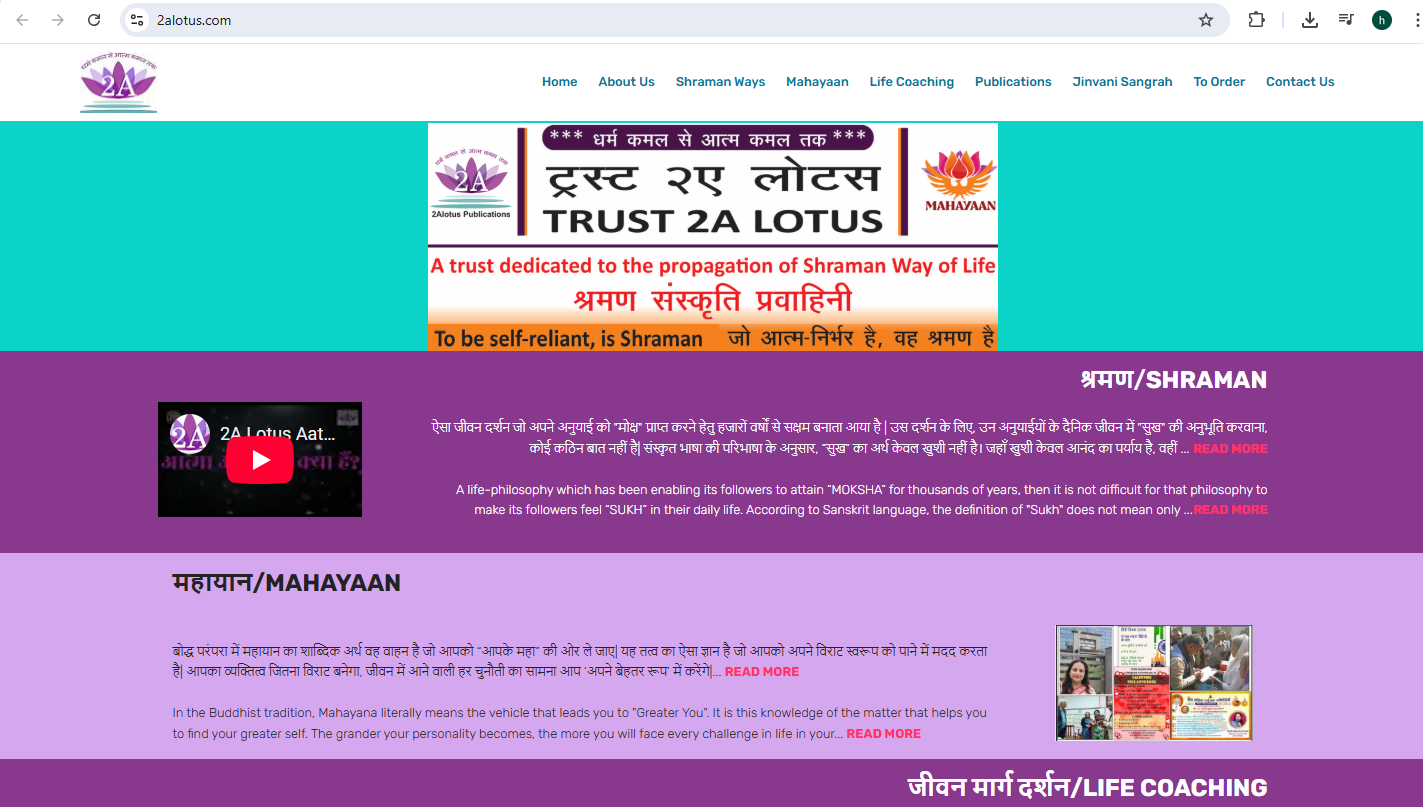
Task: Open the To Order nav item
Action: (1219, 82)
